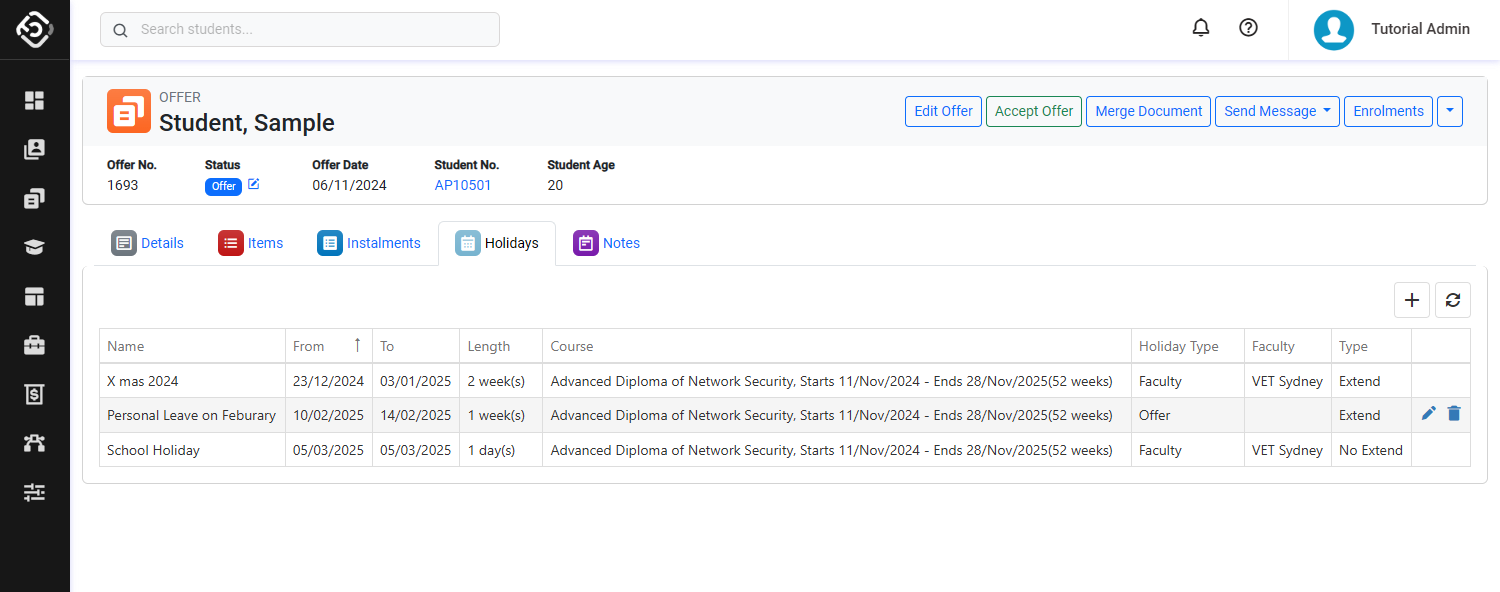The width and height of the screenshot is (1500, 592).
Task: Switch to the Instalments tab
Action: pyautogui.click(x=369, y=243)
